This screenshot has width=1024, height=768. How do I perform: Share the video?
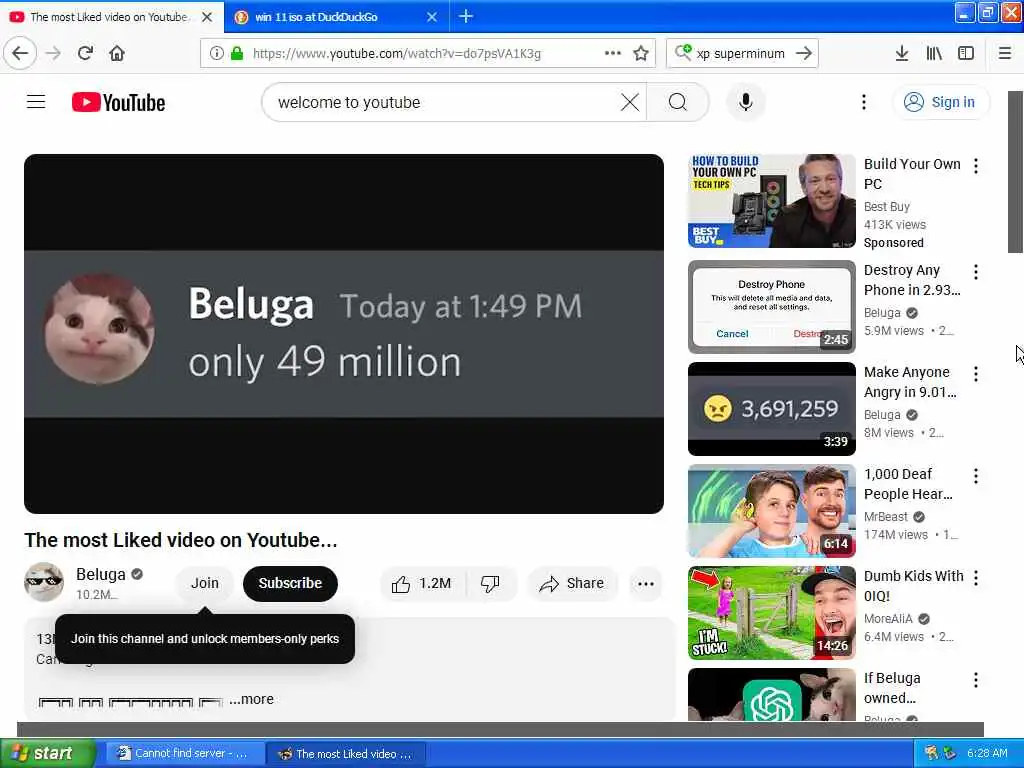[x=571, y=583]
